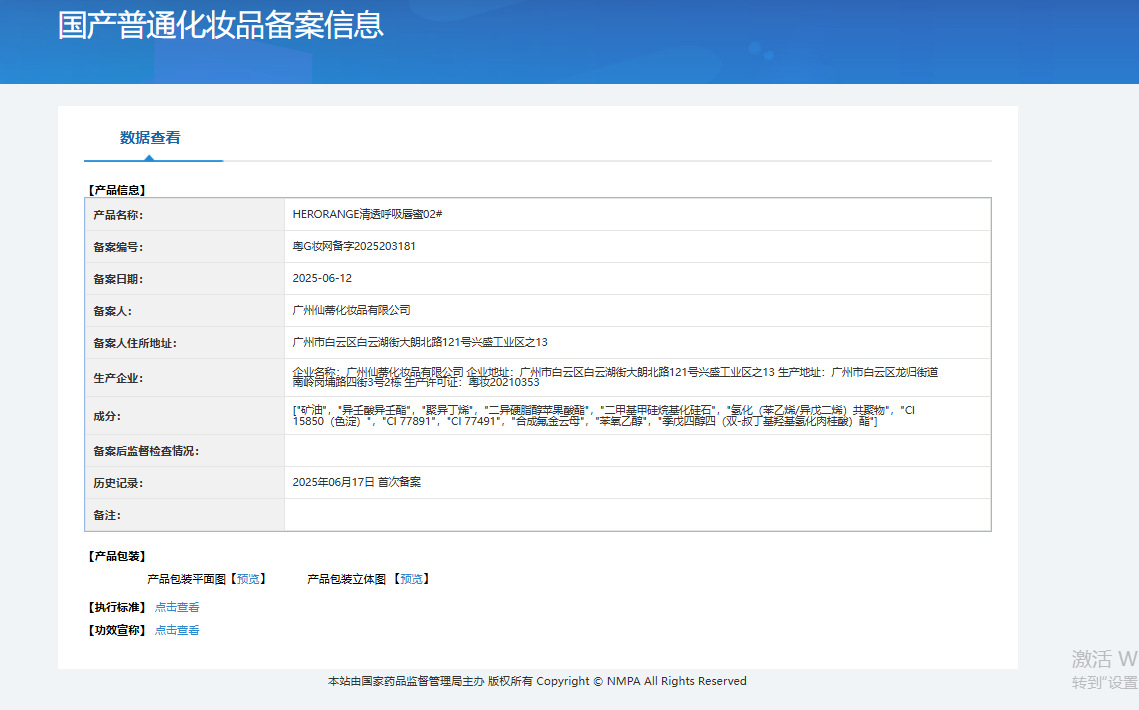This screenshot has height=710, width=1139.
Task: Click 备案人住所地址 value cell
Action: pos(638,342)
